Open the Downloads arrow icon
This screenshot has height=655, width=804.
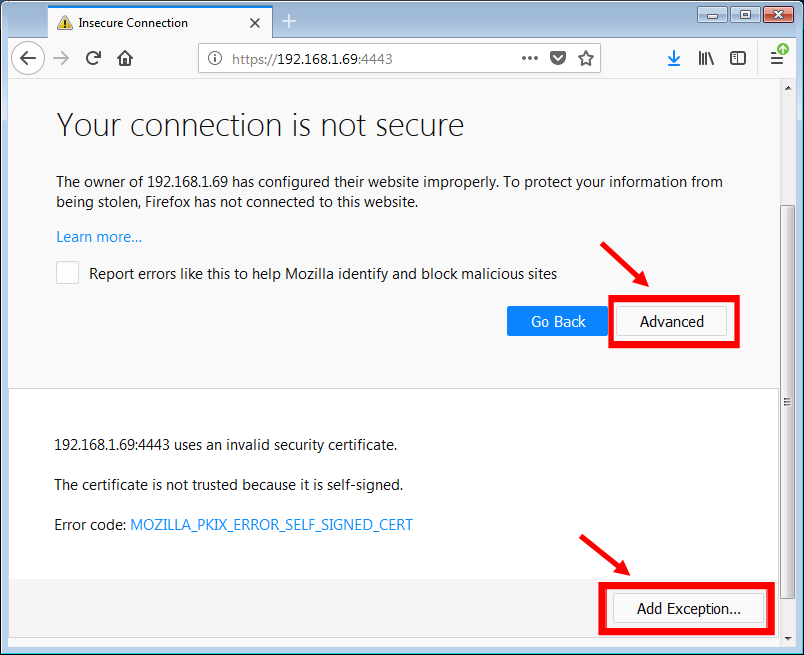(x=674, y=58)
